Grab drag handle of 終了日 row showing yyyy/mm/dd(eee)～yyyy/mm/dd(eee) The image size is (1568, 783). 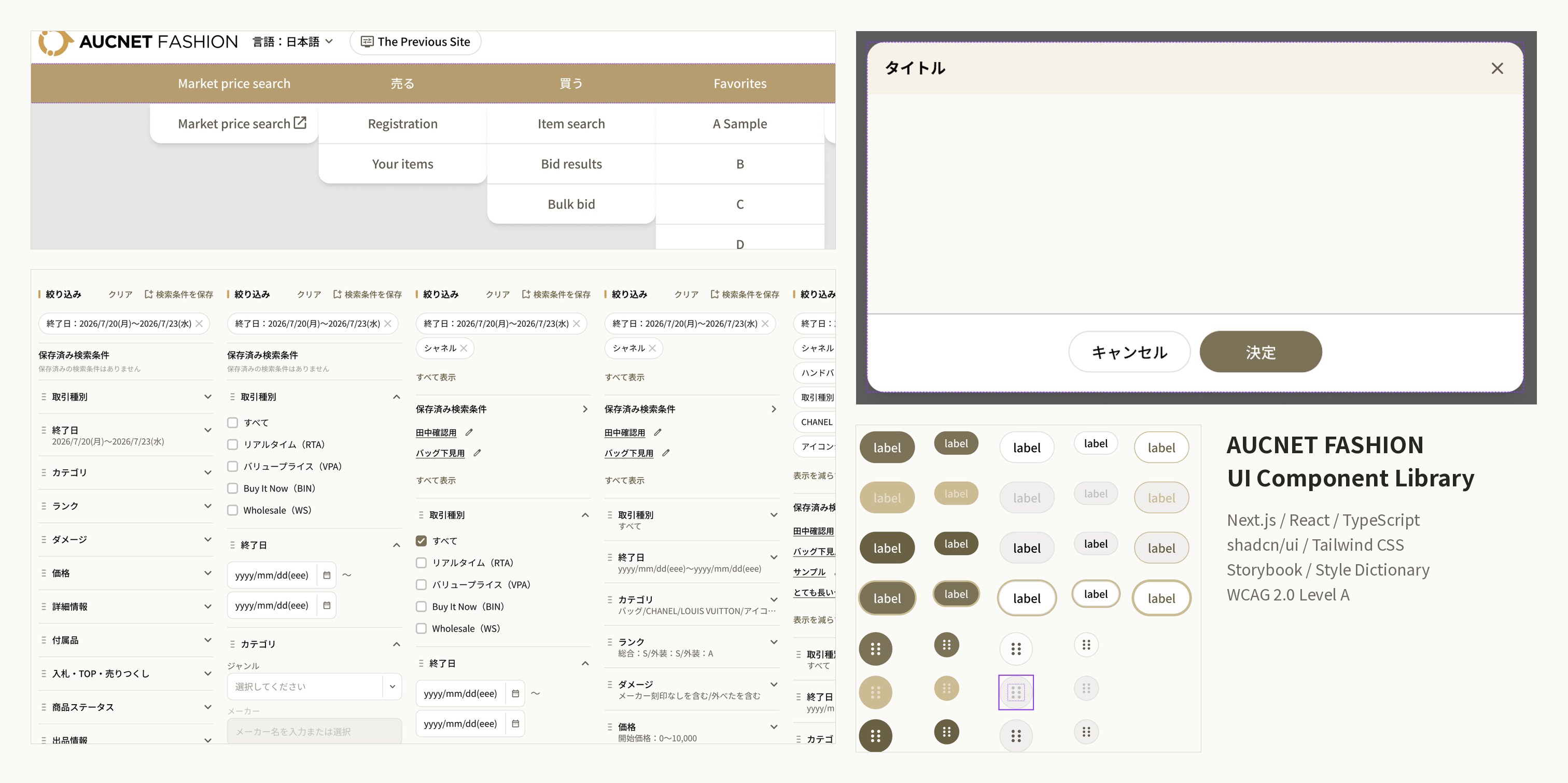point(610,557)
